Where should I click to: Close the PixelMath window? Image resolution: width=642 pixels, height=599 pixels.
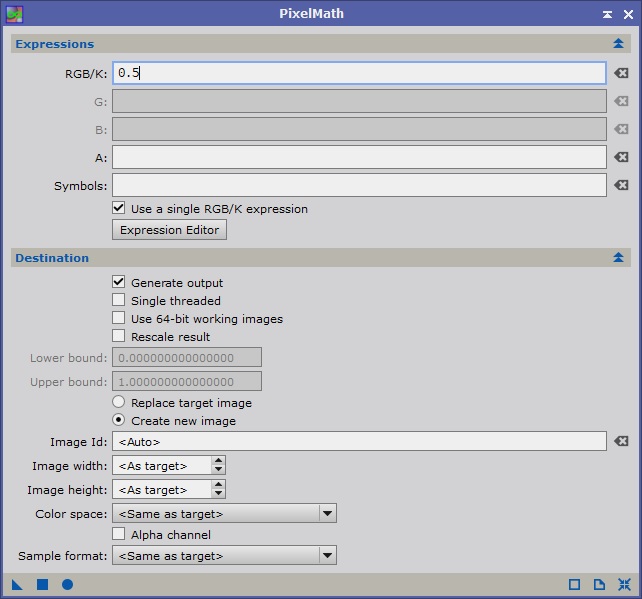tap(628, 14)
